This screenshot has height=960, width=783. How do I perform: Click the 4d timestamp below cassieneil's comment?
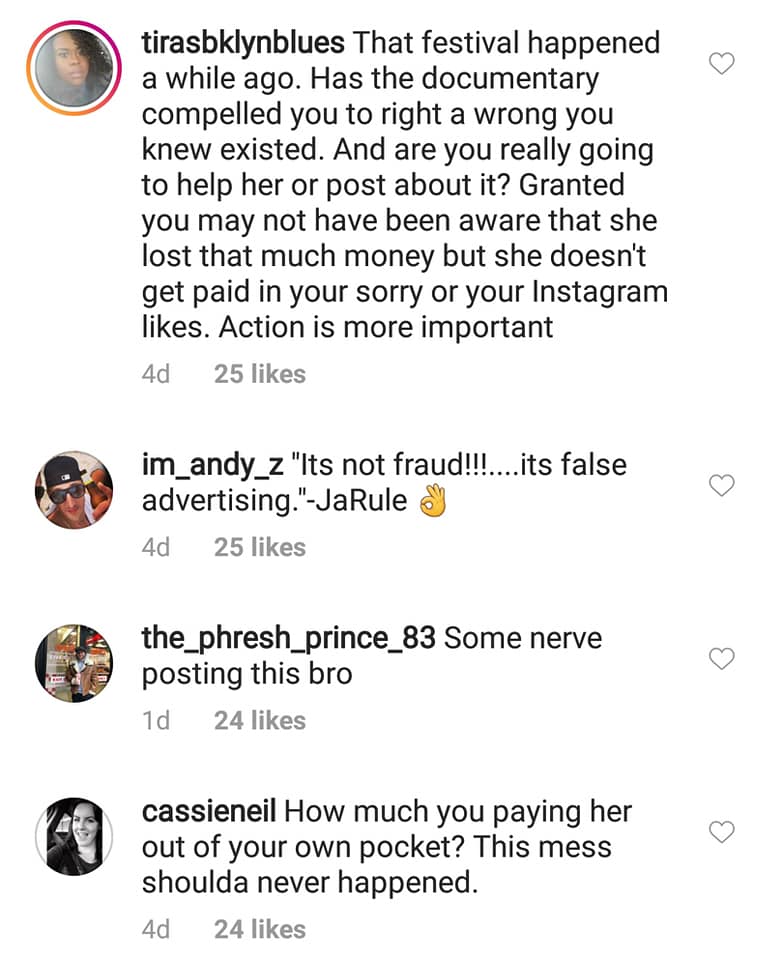(156, 929)
